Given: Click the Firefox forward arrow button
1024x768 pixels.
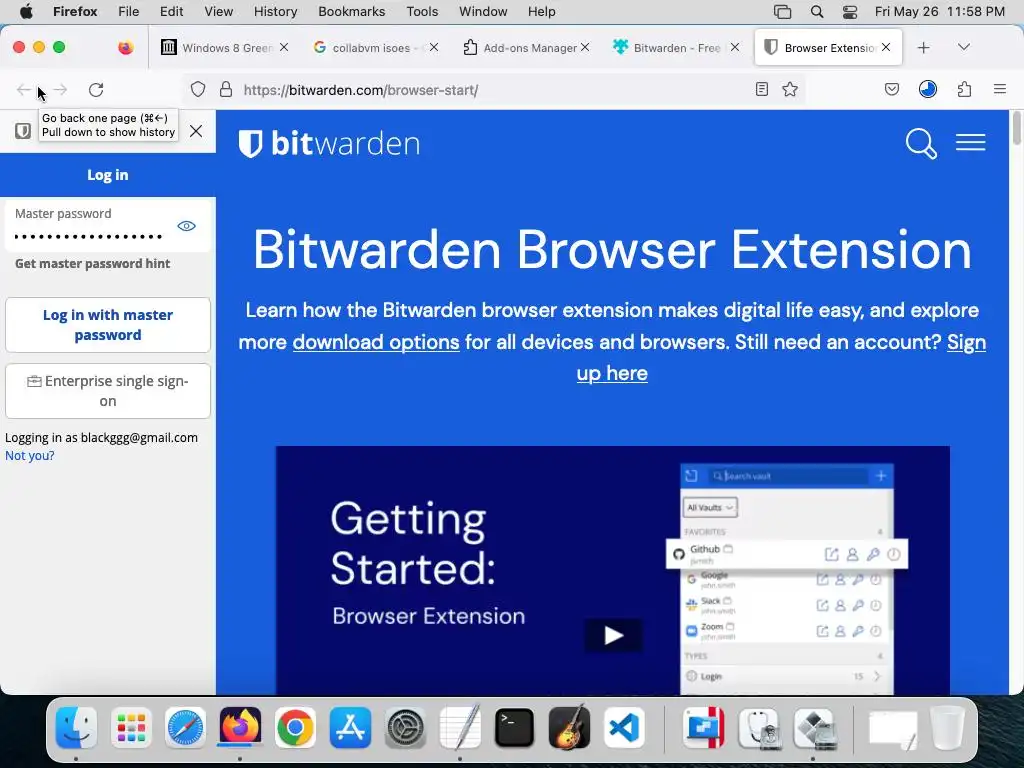Looking at the screenshot, I should click(60, 89).
